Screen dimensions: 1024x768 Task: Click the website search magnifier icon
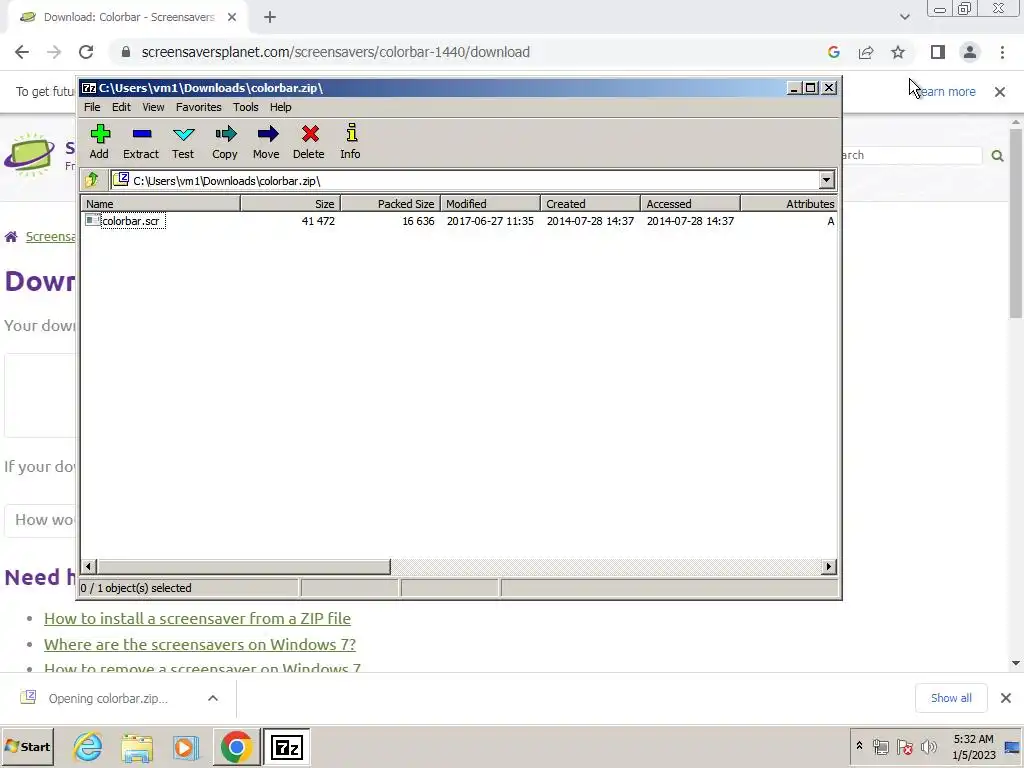click(997, 155)
